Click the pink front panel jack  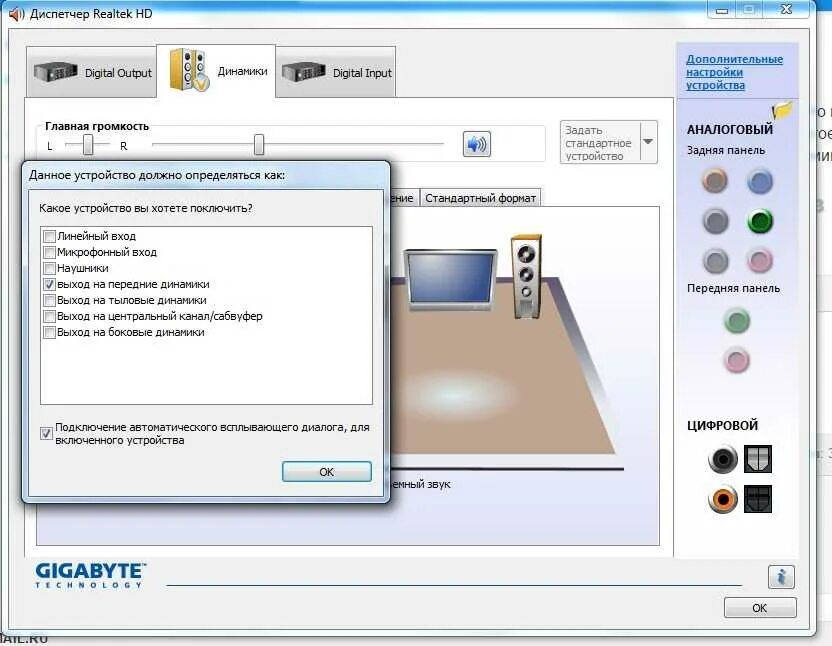click(x=736, y=360)
